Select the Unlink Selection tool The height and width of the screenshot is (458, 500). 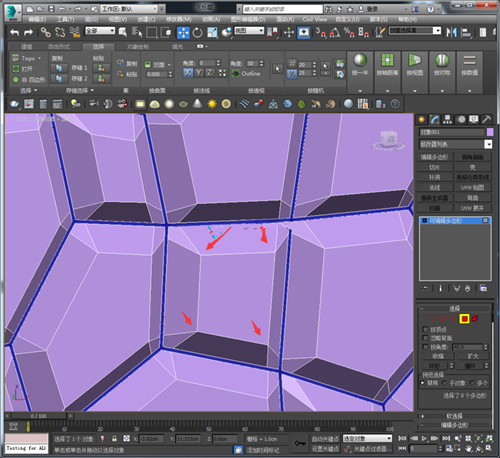[60, 32]
